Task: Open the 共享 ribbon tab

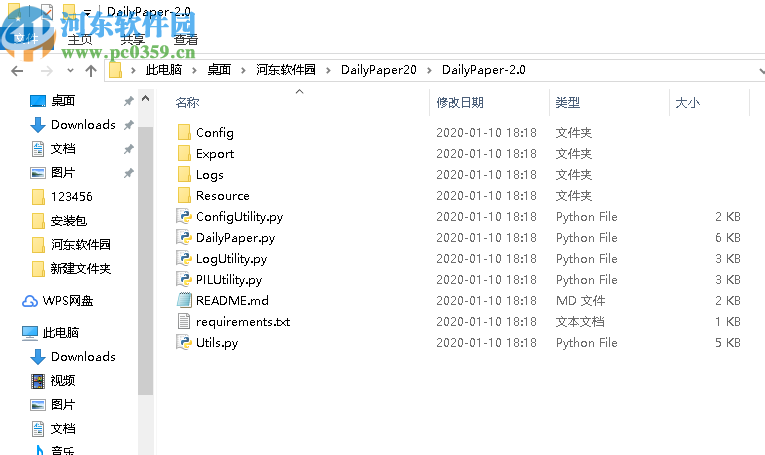Action: click(133, 40)
